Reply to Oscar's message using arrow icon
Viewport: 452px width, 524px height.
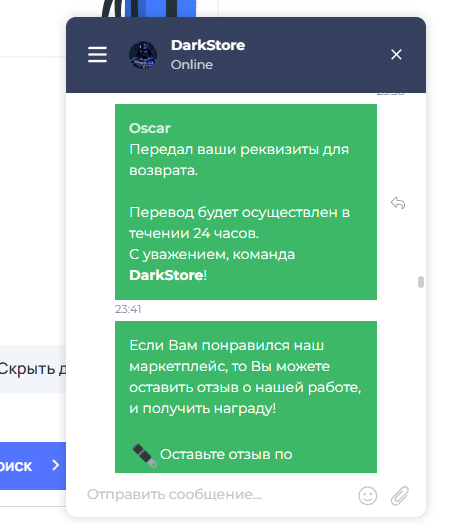(398, 203)
